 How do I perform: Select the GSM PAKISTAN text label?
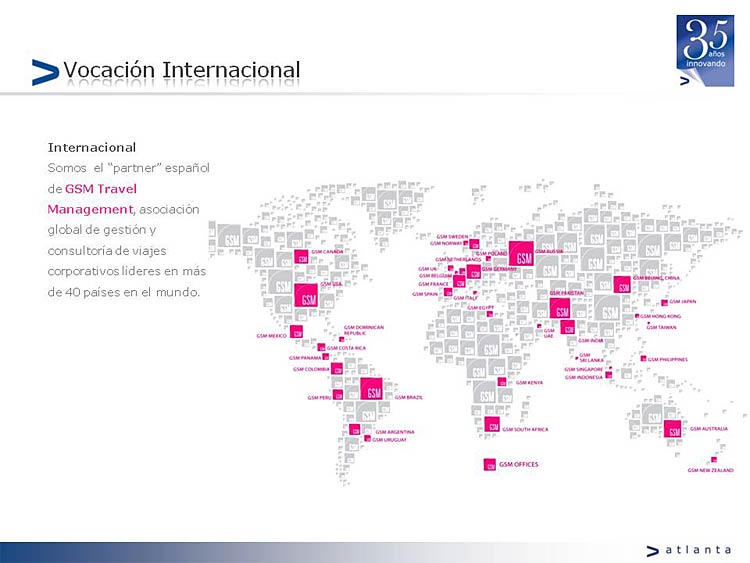pyautogui.click(x=567, y=293)
